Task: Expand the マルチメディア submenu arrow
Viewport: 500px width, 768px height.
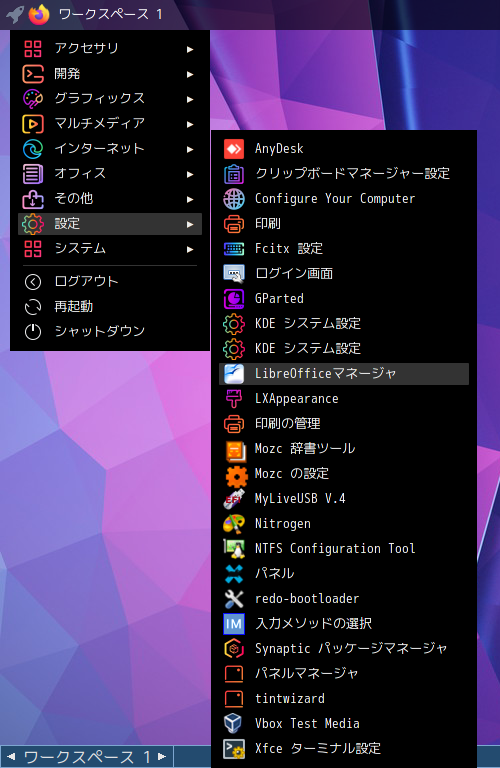Action: click(190, 124)
